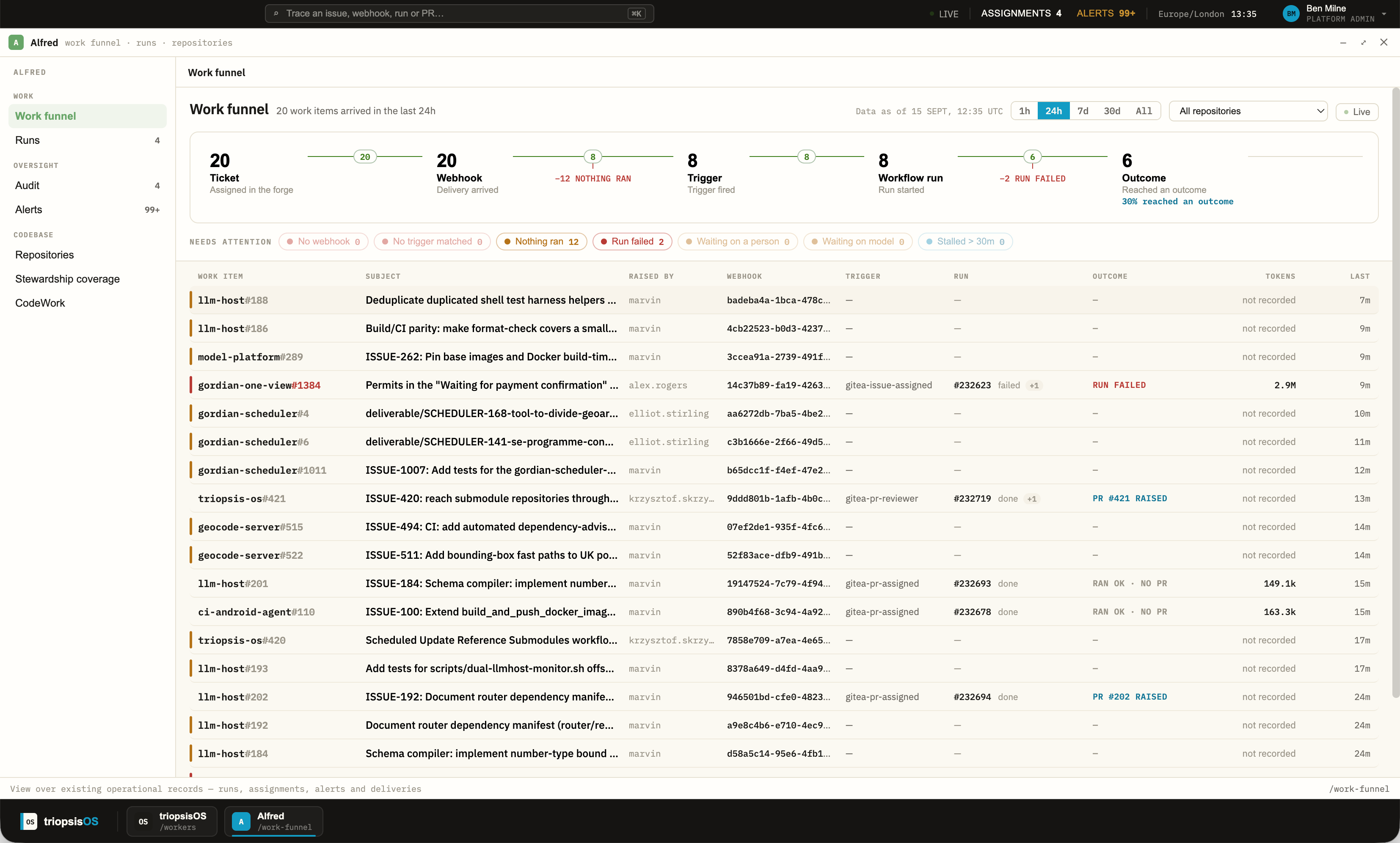Click the 20 bubble between Ticket and Webhook
This screenshot has width=1400, height=843.
365,157
